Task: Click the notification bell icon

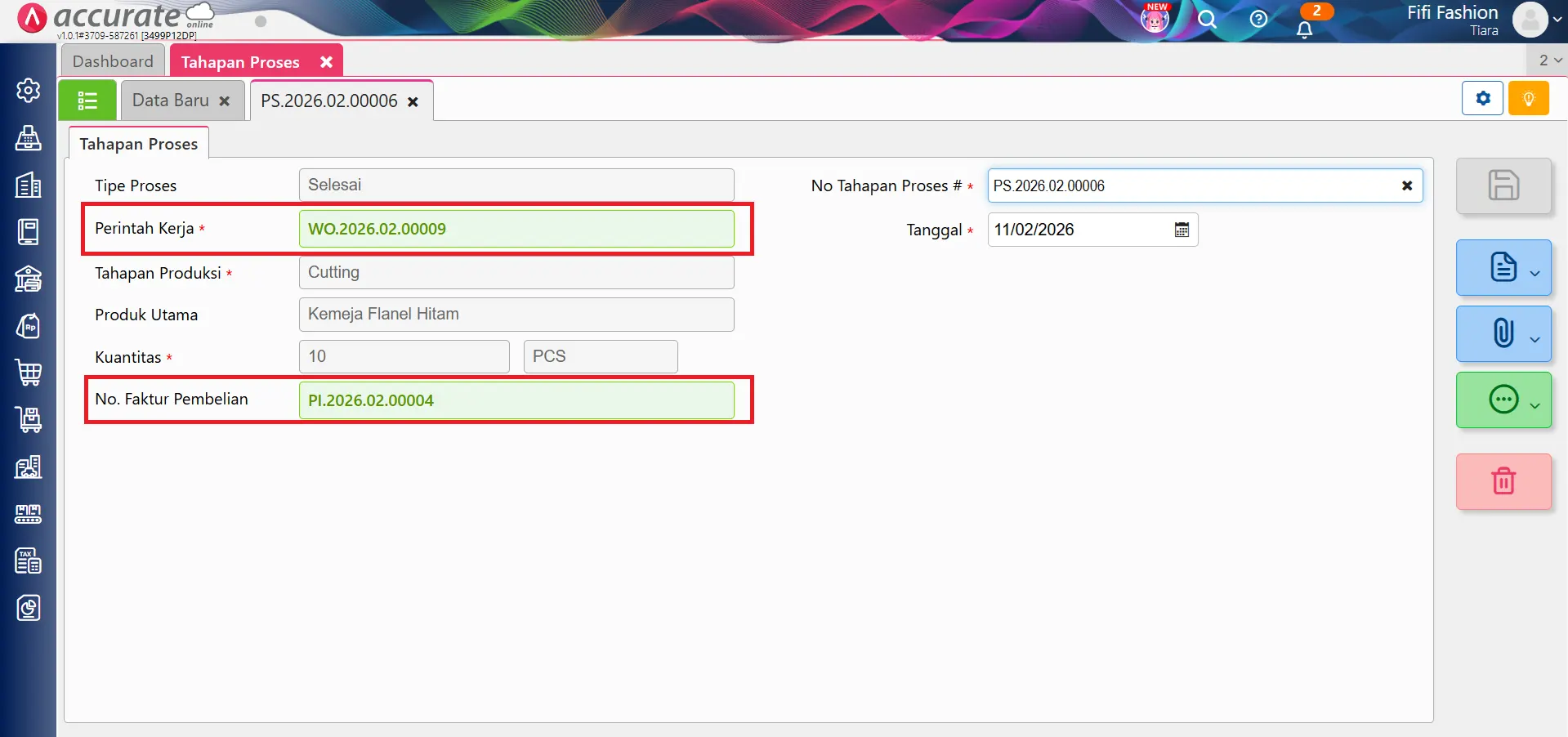Action: (1304, 29)
